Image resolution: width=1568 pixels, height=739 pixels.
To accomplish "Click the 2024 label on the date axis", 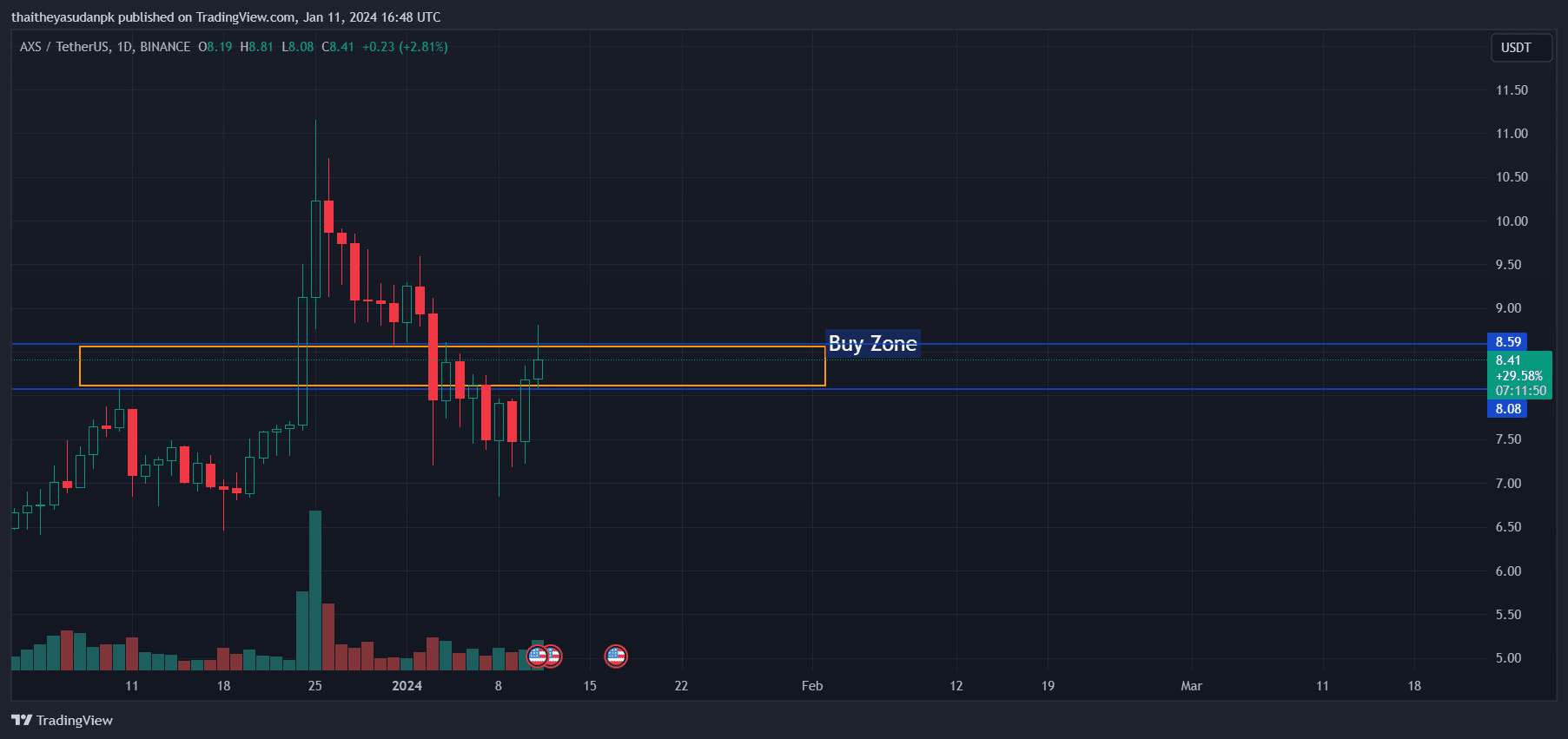I will point(407,686).
